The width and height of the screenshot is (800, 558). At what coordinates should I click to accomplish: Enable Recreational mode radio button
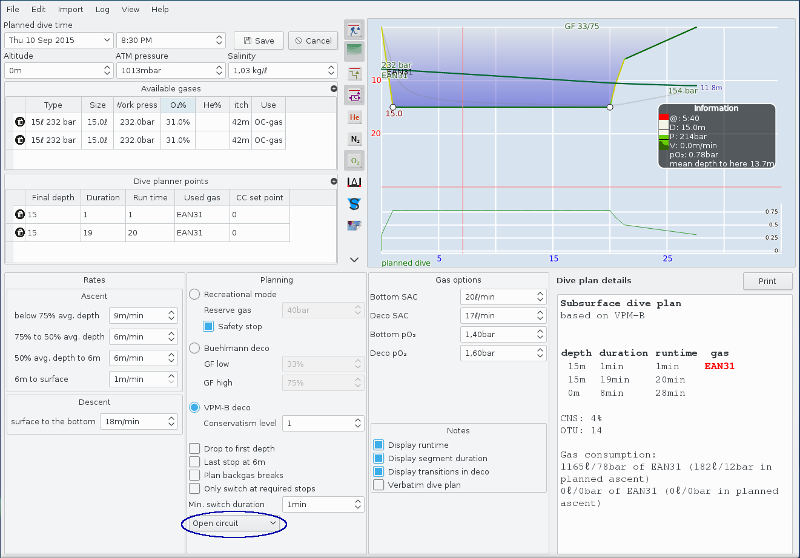pyautogui.click(x=194, y=294)
